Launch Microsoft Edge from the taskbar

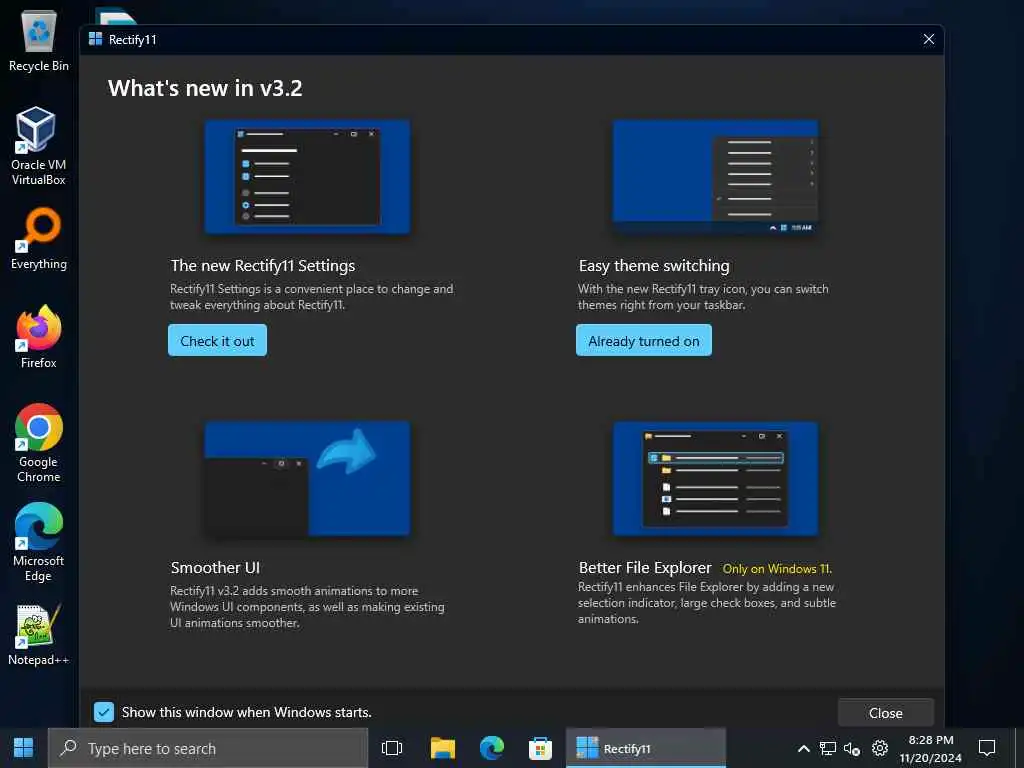pos(492,748)
